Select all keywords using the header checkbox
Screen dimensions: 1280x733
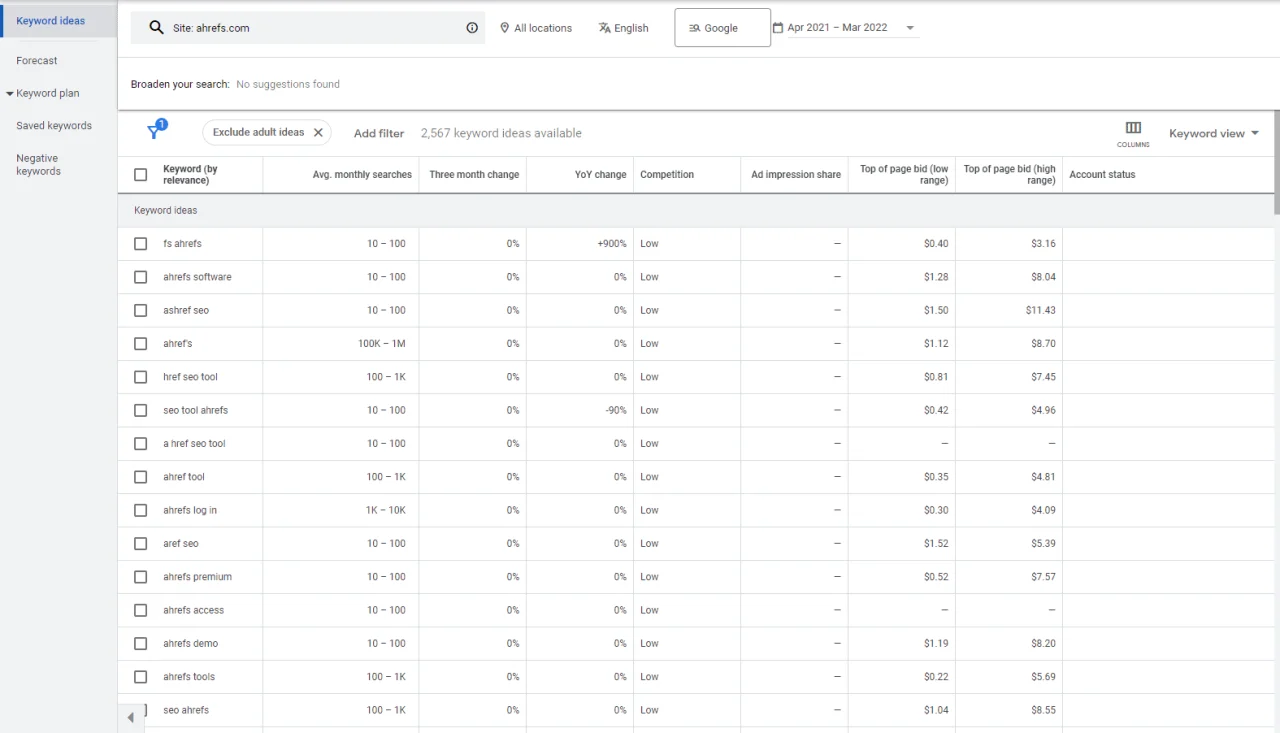pyautogui.click(x=140, y=174)
